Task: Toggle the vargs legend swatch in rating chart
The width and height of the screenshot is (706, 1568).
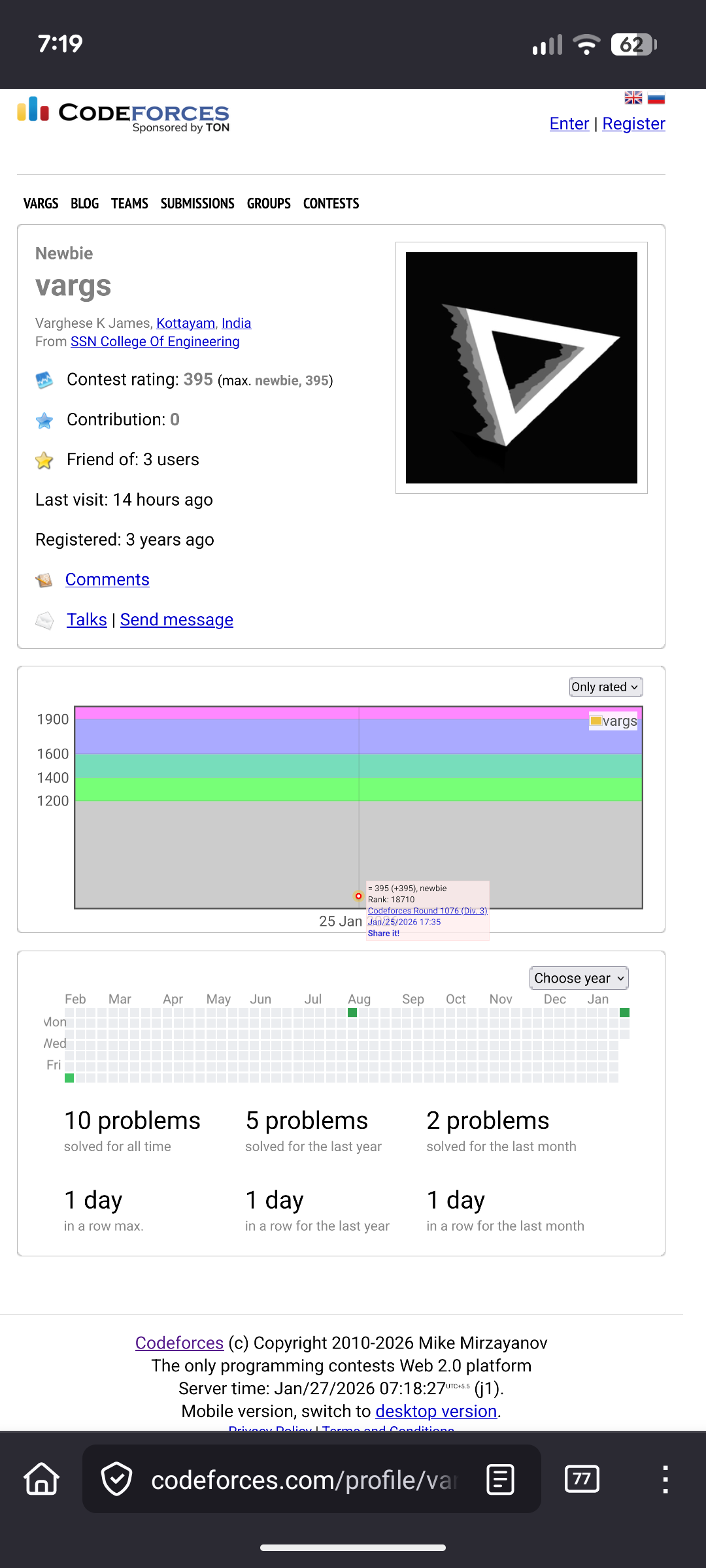Action: [x=596, y=721]
